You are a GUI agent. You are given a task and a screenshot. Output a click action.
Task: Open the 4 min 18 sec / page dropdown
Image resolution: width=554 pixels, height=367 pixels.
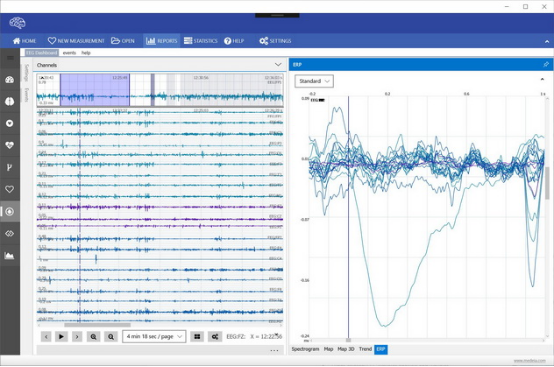click(x=154, y=337)
